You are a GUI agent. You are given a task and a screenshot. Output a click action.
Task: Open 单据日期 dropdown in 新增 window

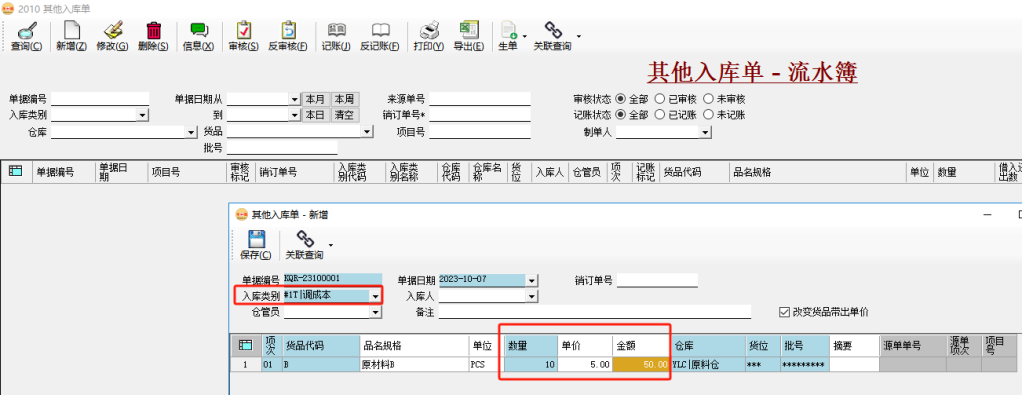pyautogui.click(x=532, y=280)
